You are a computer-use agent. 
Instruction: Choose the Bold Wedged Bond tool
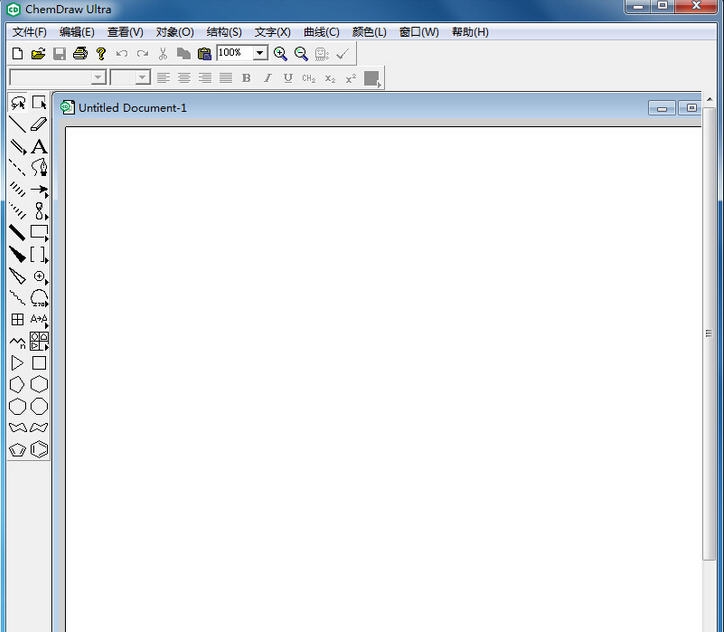[18, 254]
